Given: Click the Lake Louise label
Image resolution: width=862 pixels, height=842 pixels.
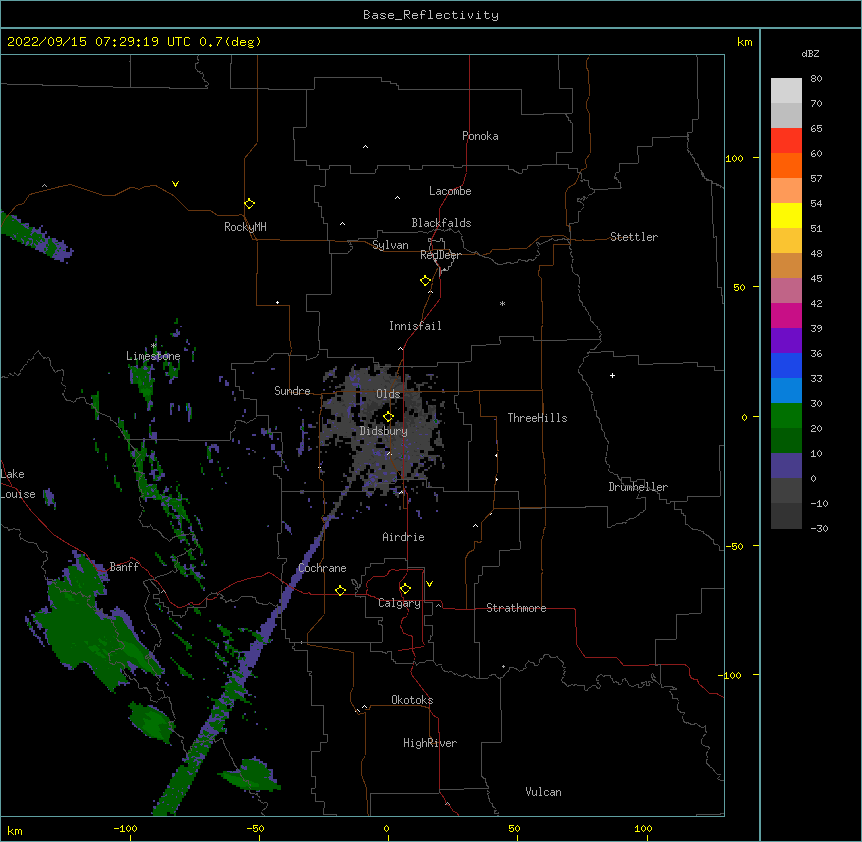Looking at the screenshot, I should 18,484.
